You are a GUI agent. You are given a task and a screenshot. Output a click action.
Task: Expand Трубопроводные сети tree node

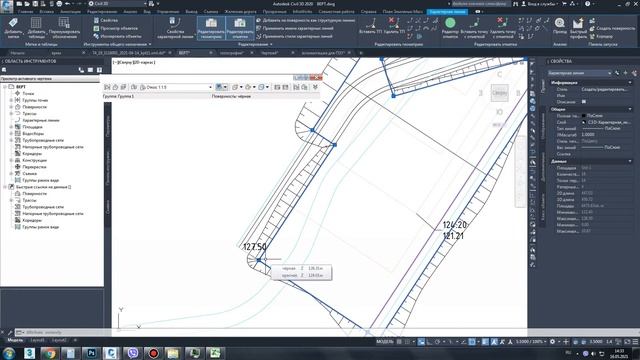[x=11, y=140]
